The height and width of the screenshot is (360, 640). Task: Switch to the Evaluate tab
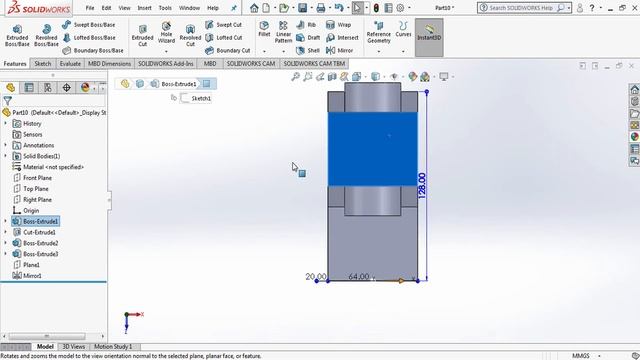[x=70, y=64]
